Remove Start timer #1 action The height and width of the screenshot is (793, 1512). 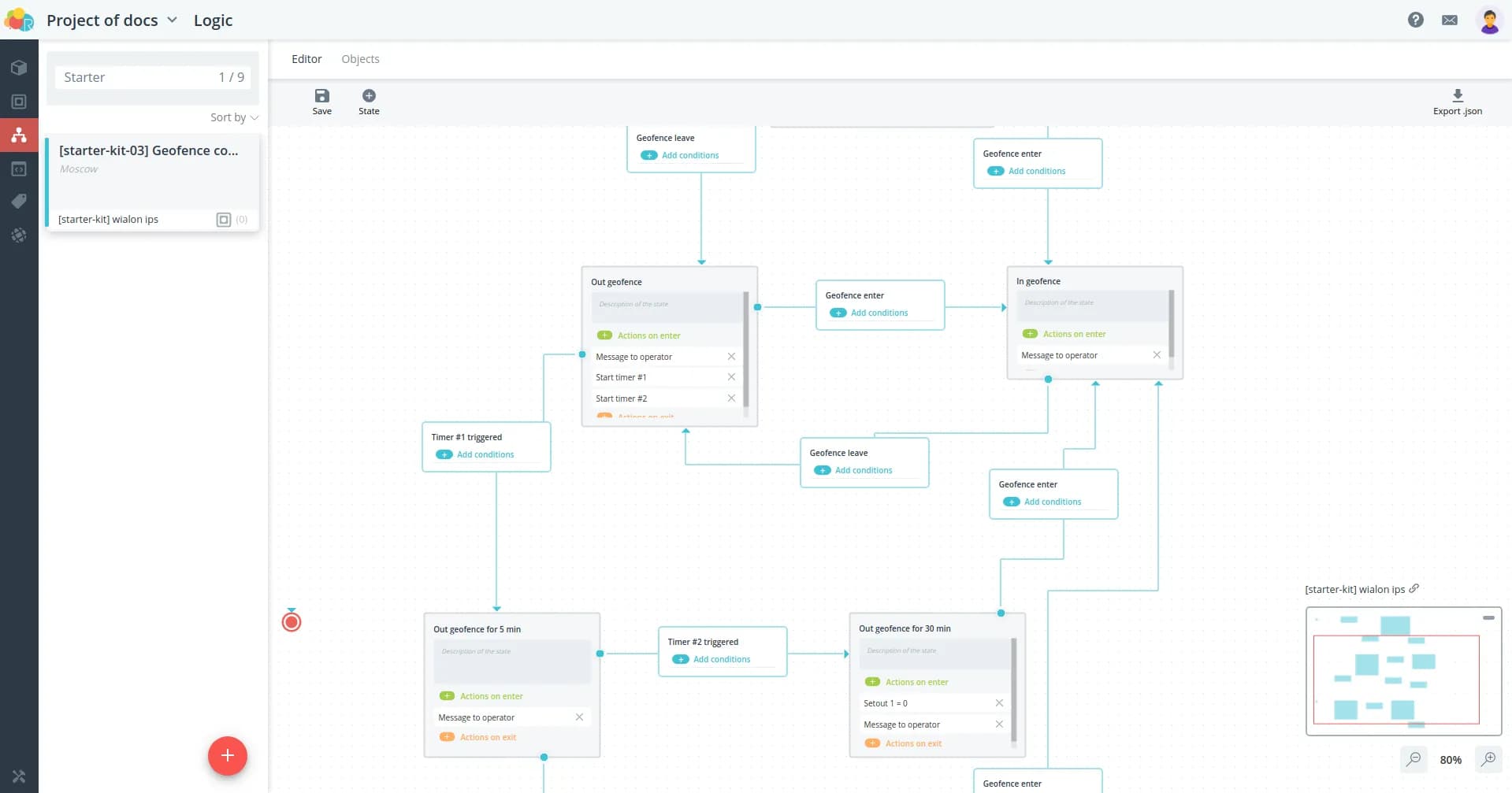click(731, 377)
